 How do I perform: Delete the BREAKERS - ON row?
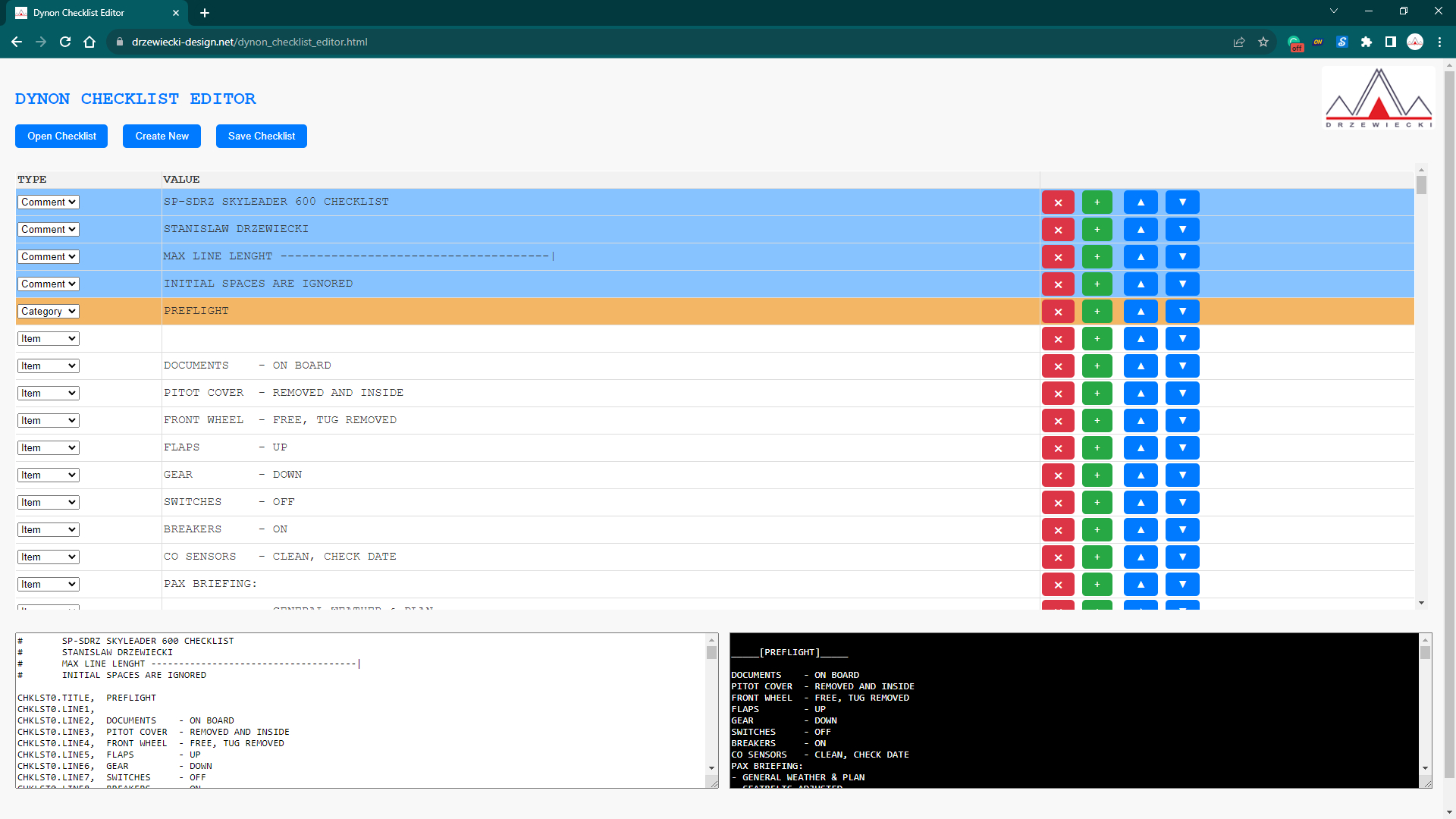coord(1058,530)
